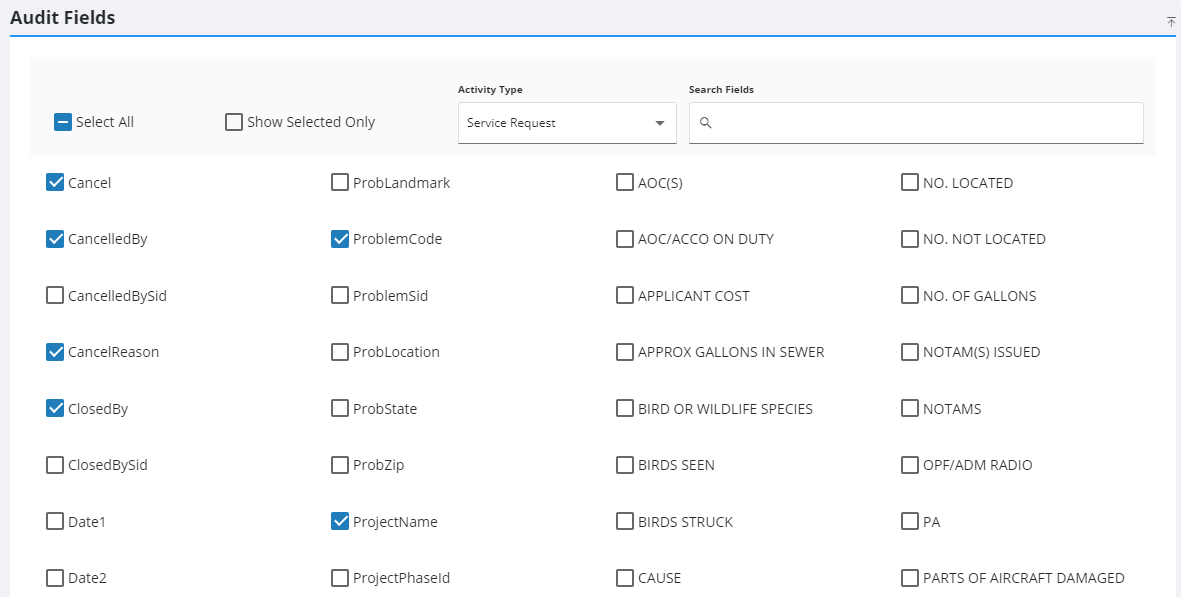The height and width of the screenshot is (597, 1181).
Task: Open the Activity Type dropdown
Action: (566, 123)
